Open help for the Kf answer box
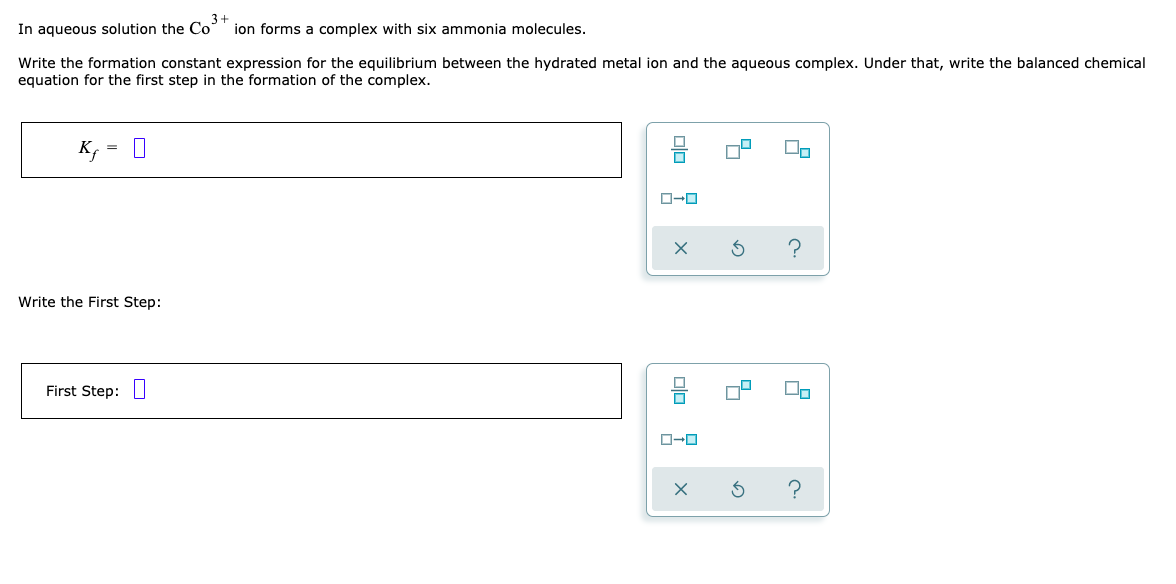The height and width of the screenshot is (584, 1176). coord(793,248)
